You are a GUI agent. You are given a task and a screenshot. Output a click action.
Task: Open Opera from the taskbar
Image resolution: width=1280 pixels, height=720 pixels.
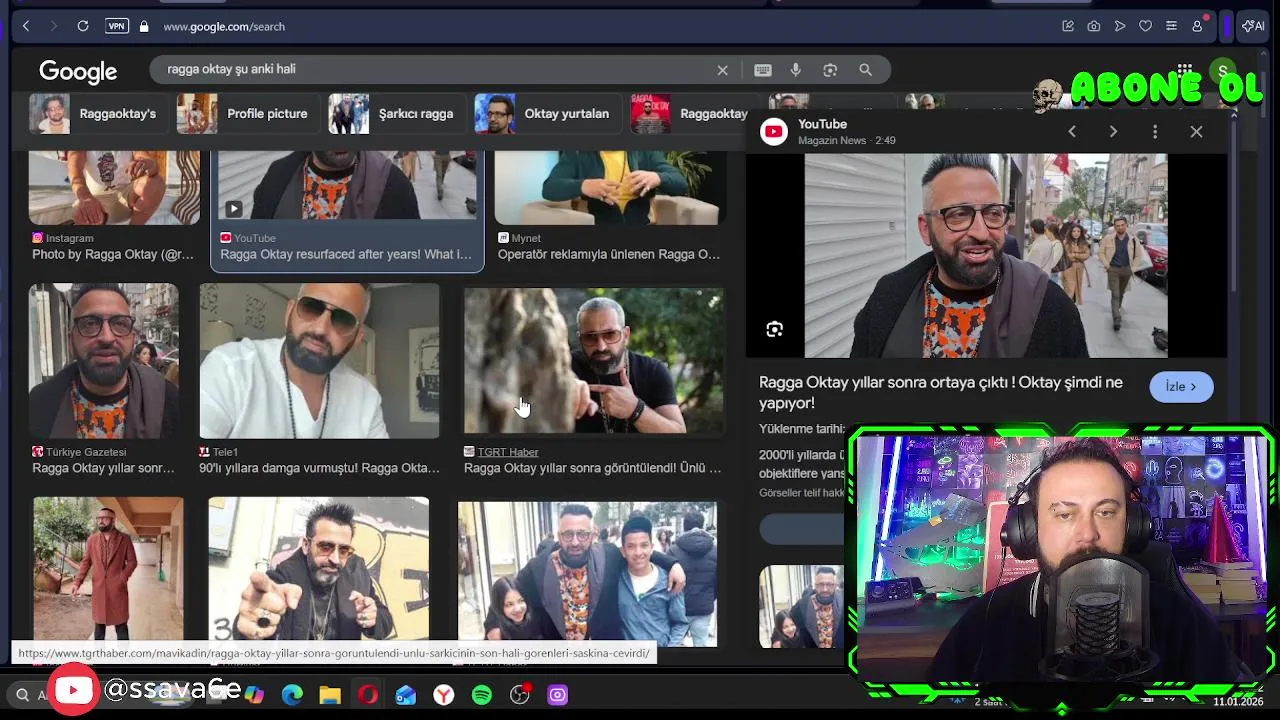click(368, 695)
